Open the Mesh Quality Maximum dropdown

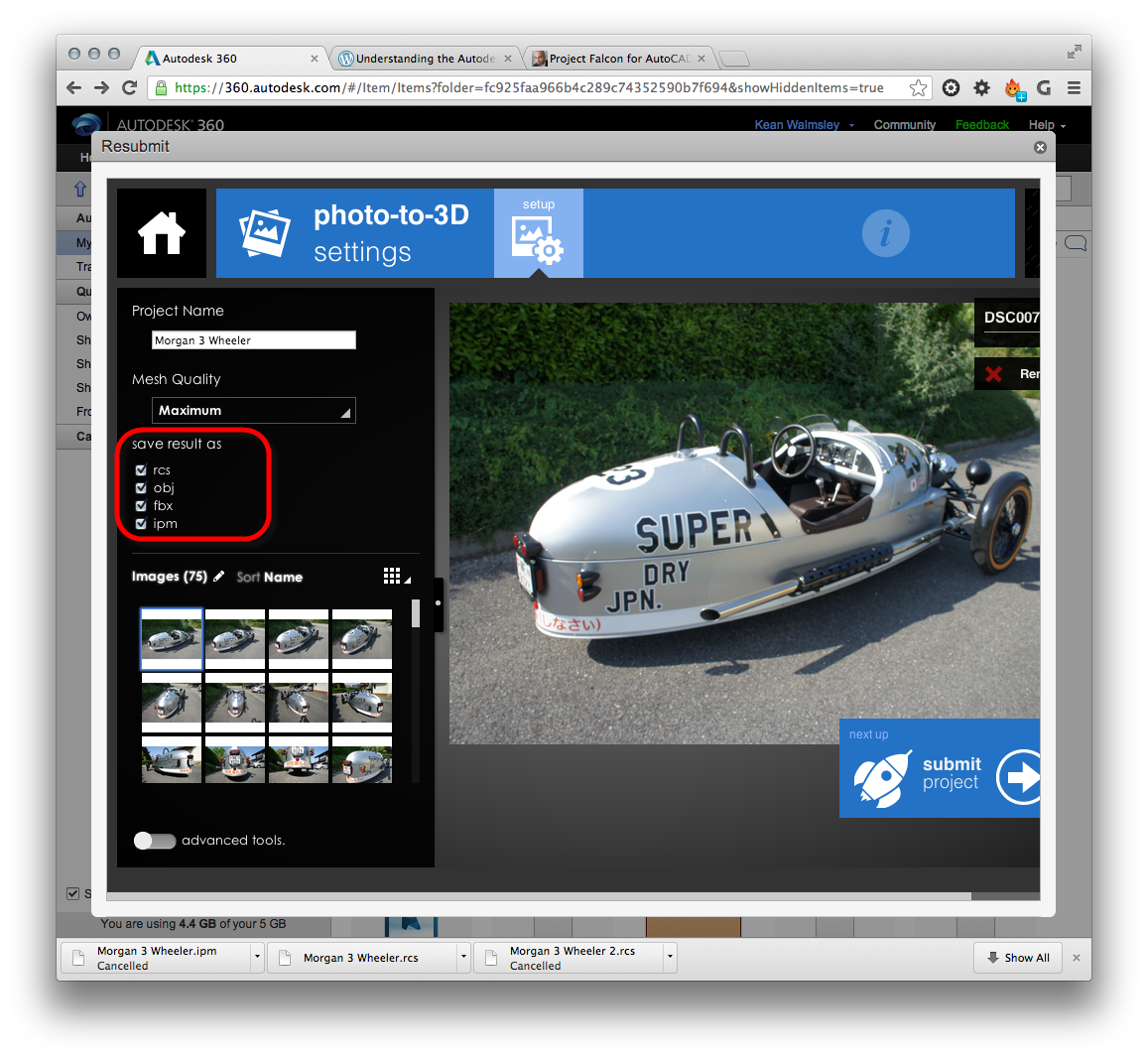click(253, 411)
